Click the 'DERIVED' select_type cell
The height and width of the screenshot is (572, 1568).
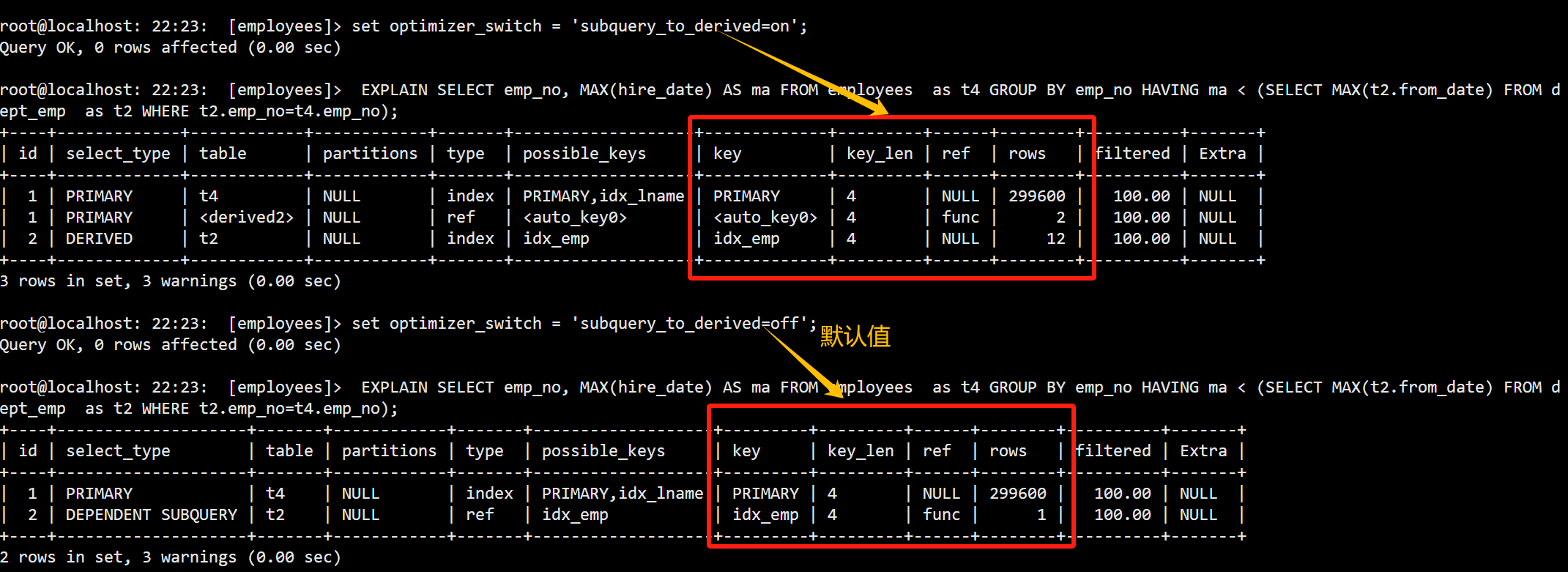pyautogui.click(x=100, y=239)
